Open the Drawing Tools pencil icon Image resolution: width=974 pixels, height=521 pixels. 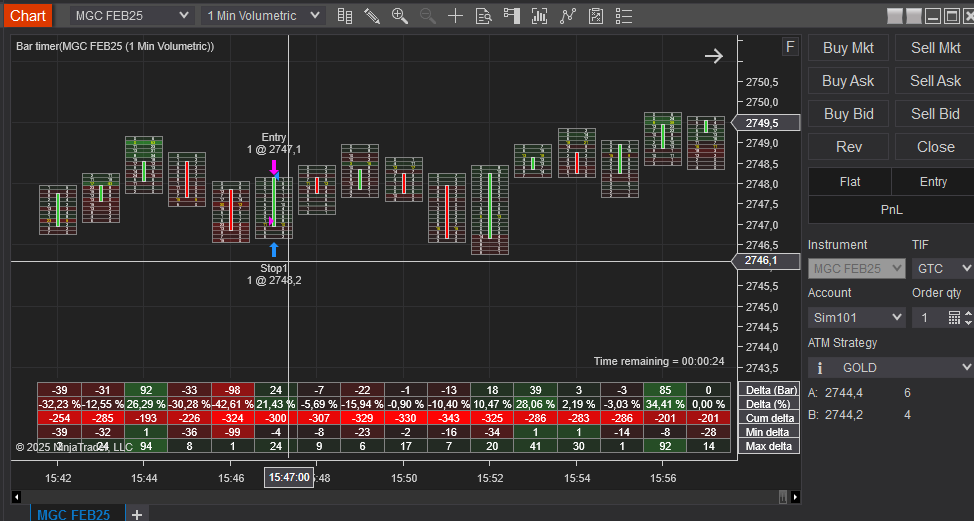click(x=372, y=16)
